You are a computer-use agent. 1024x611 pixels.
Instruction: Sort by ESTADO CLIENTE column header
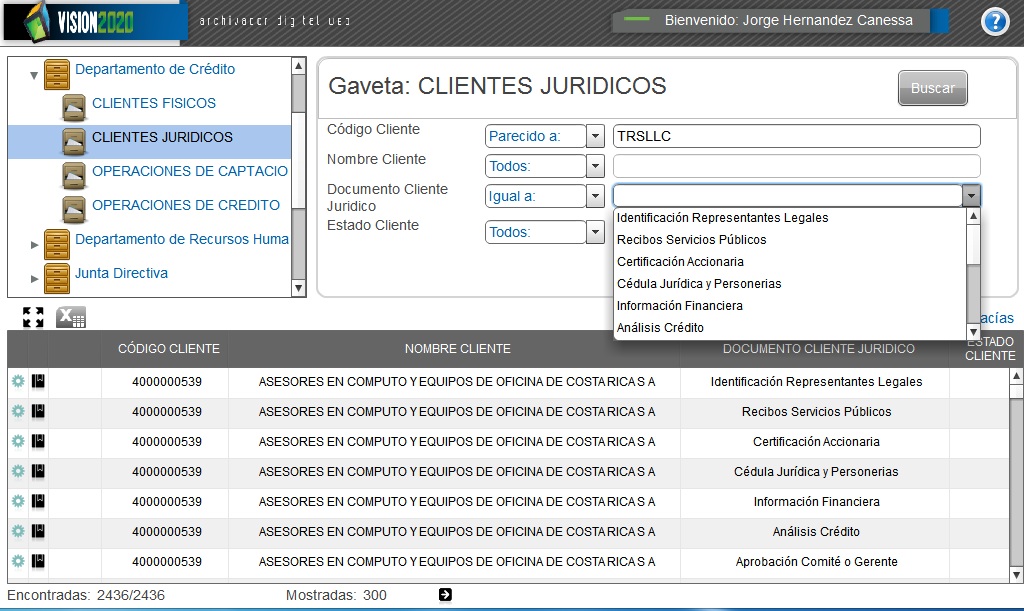[x=989, y=349]
